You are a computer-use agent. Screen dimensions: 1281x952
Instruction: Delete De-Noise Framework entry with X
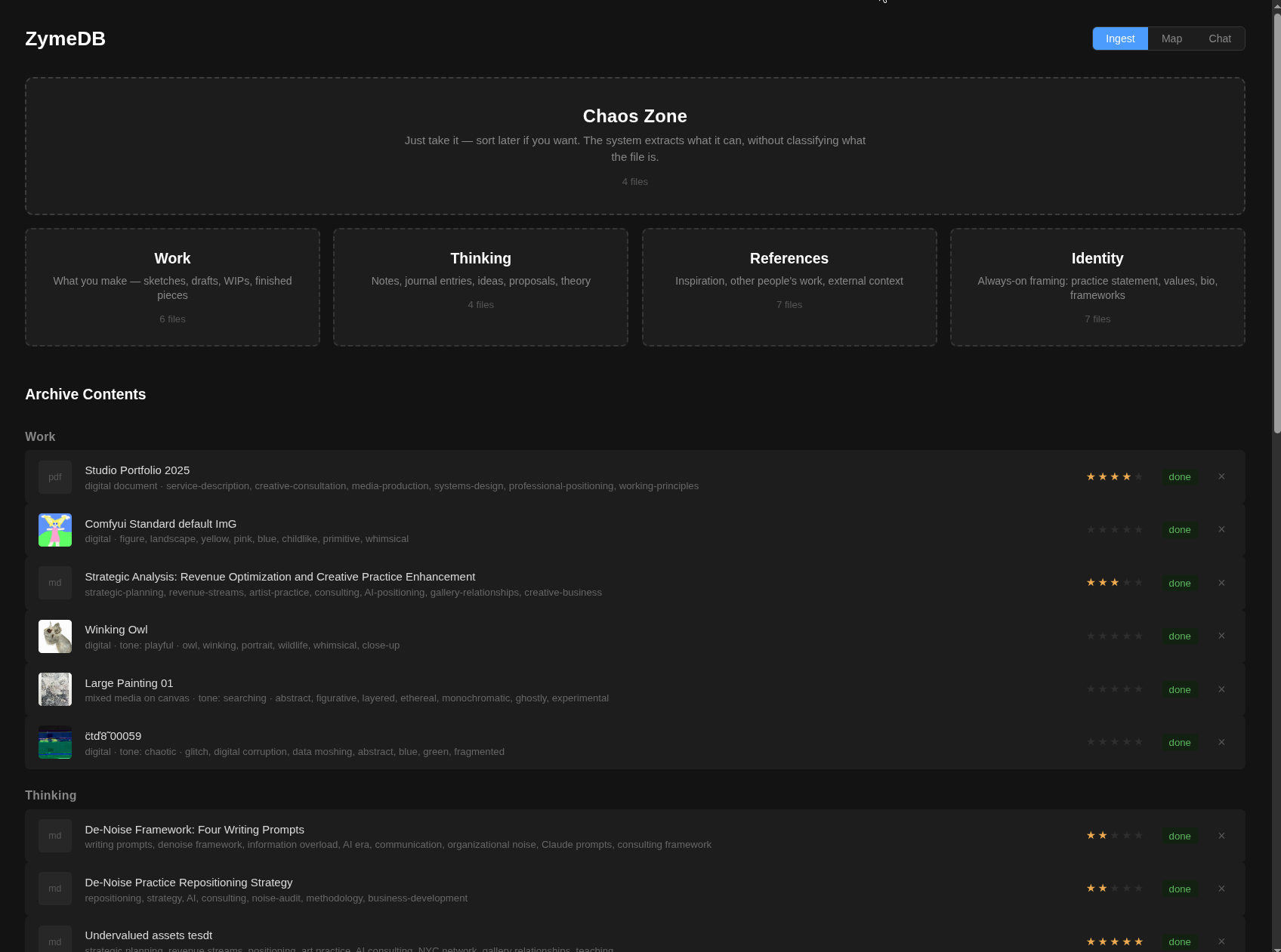(x=1221, y=836)
